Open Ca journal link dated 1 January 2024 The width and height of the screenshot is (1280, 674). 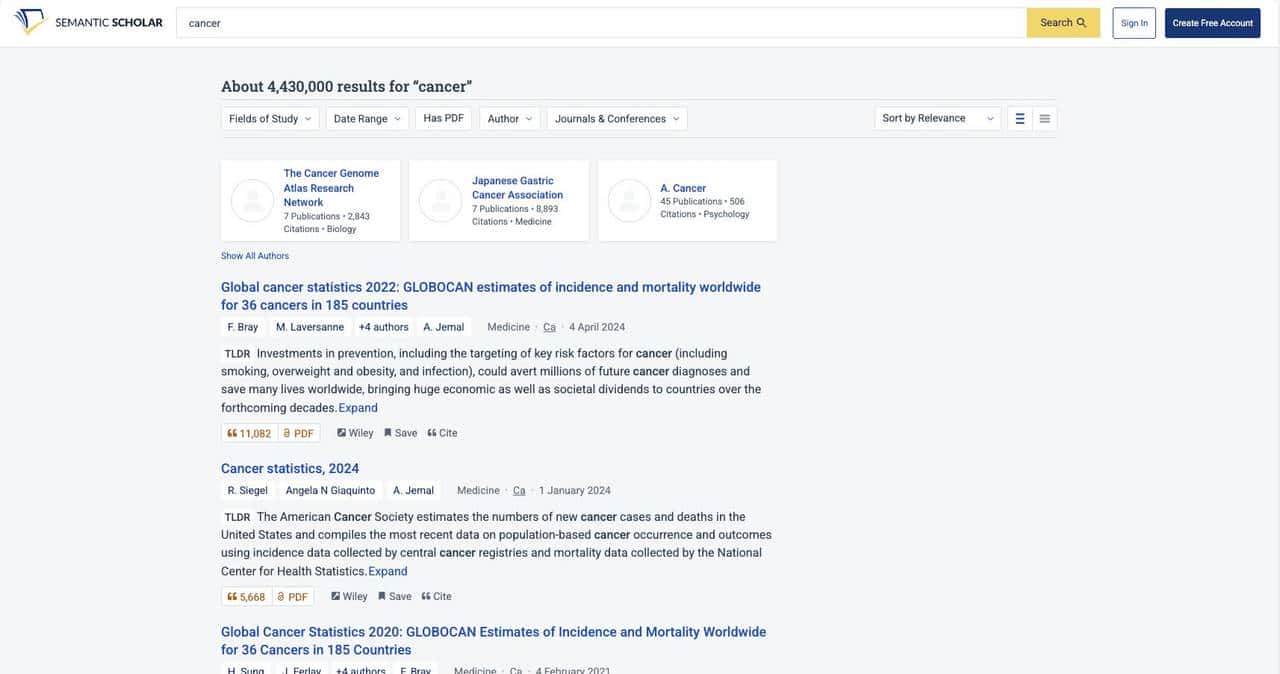pos(519,491)
